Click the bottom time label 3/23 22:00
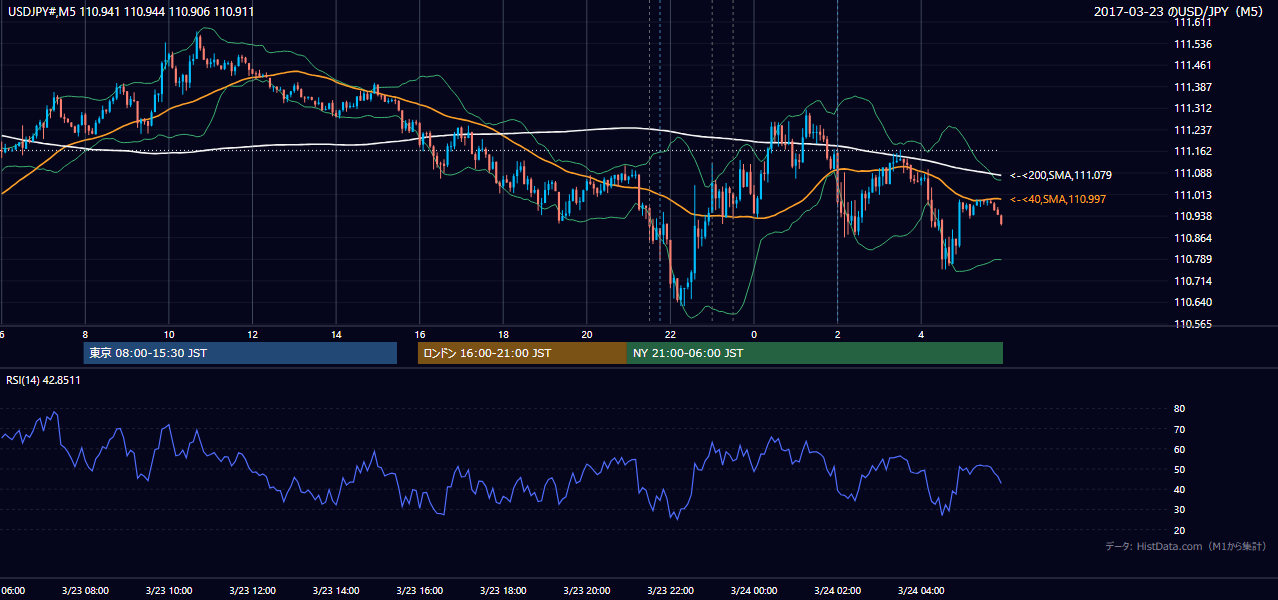The height and width of the screenshot is (600, 1278). point(670,590)
